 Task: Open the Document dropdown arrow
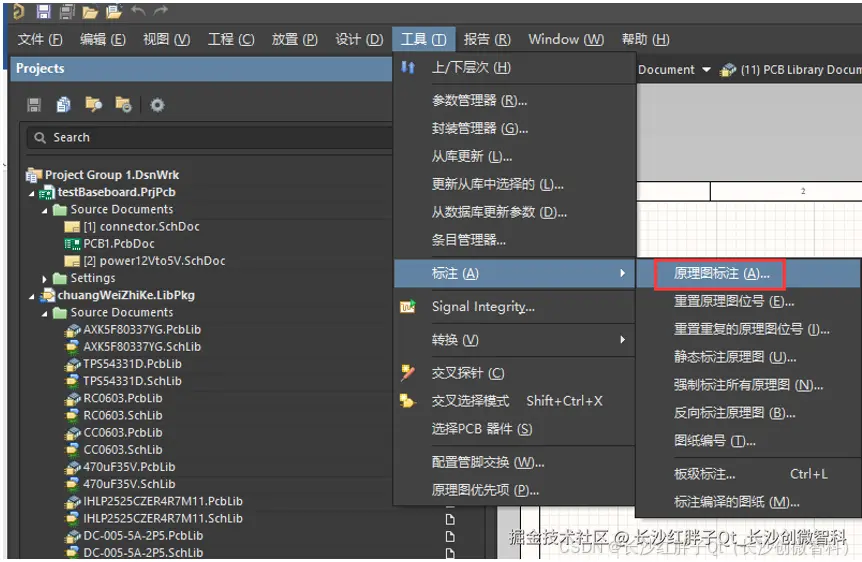706,70
